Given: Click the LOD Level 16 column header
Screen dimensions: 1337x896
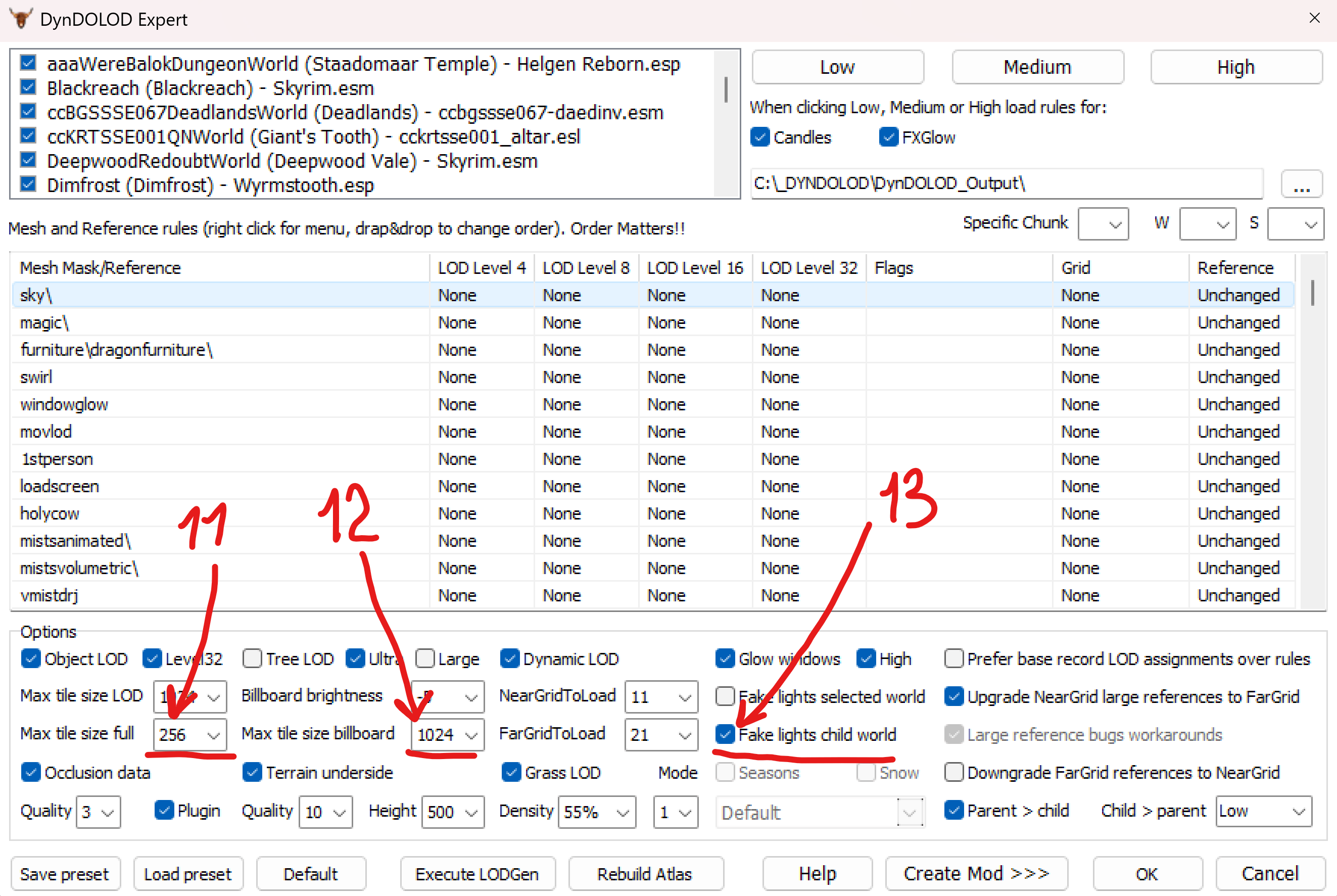Looking at the screenshot, I should (x=694, y=267).
